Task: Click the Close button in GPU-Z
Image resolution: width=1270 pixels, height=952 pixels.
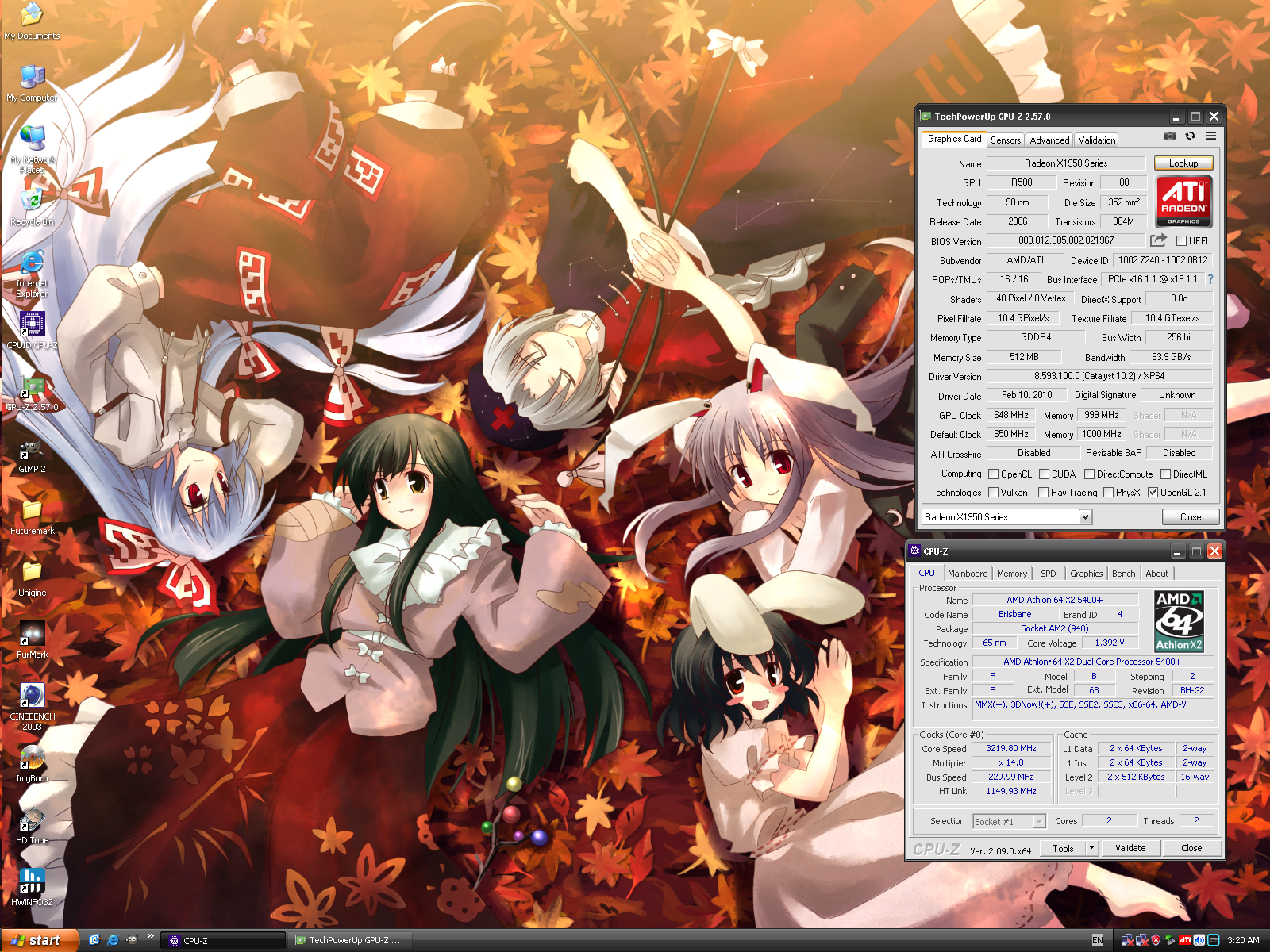Action: point(1191,517)
